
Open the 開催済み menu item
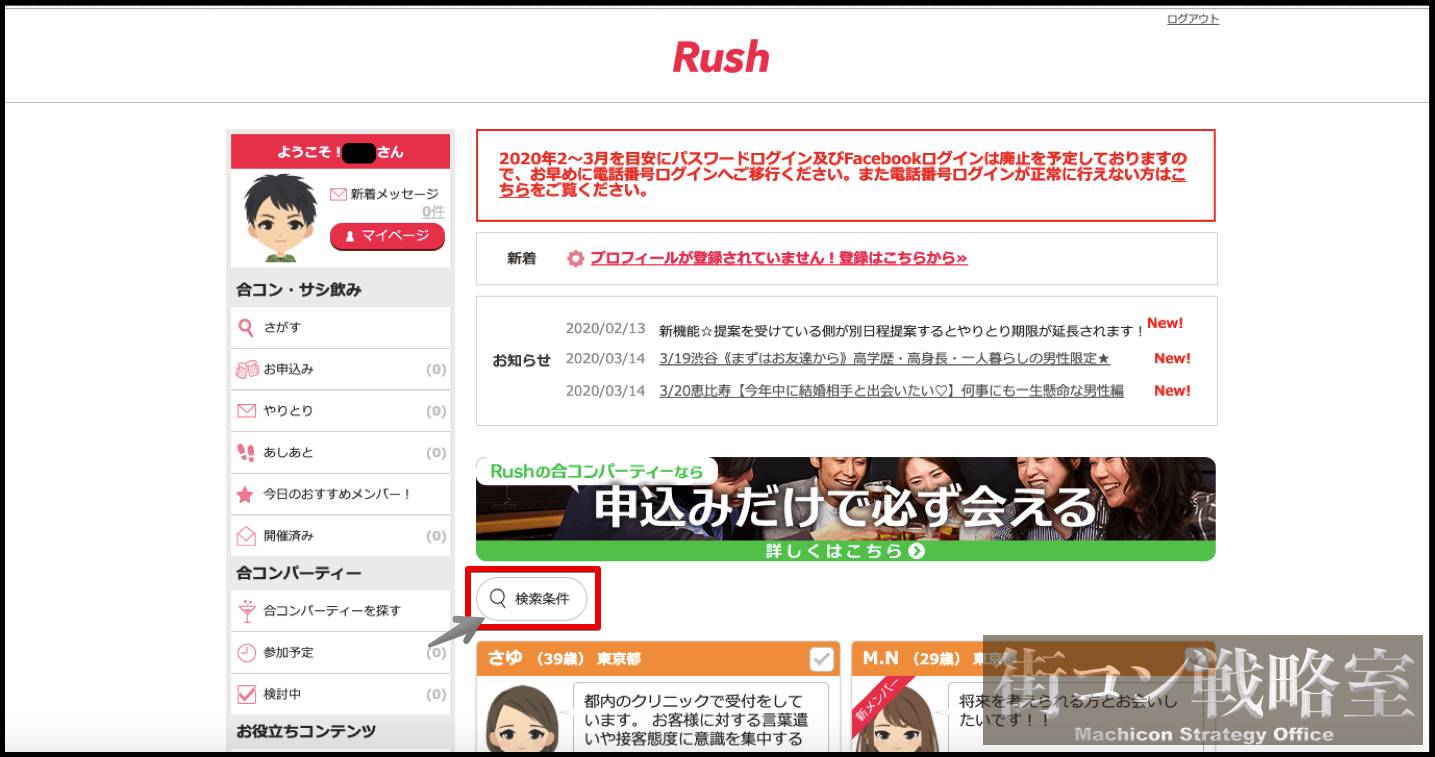point(340,536)
